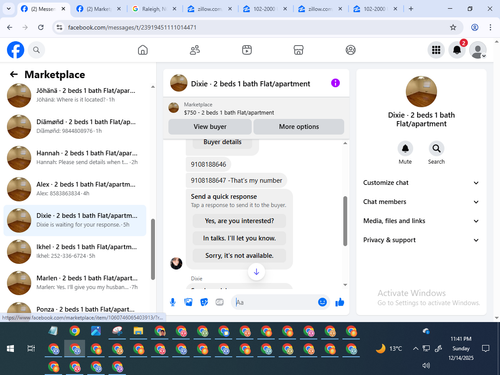Attach a photo using the image icon
The height and width of the screenshot is (375, 500).
pos(188,302)
